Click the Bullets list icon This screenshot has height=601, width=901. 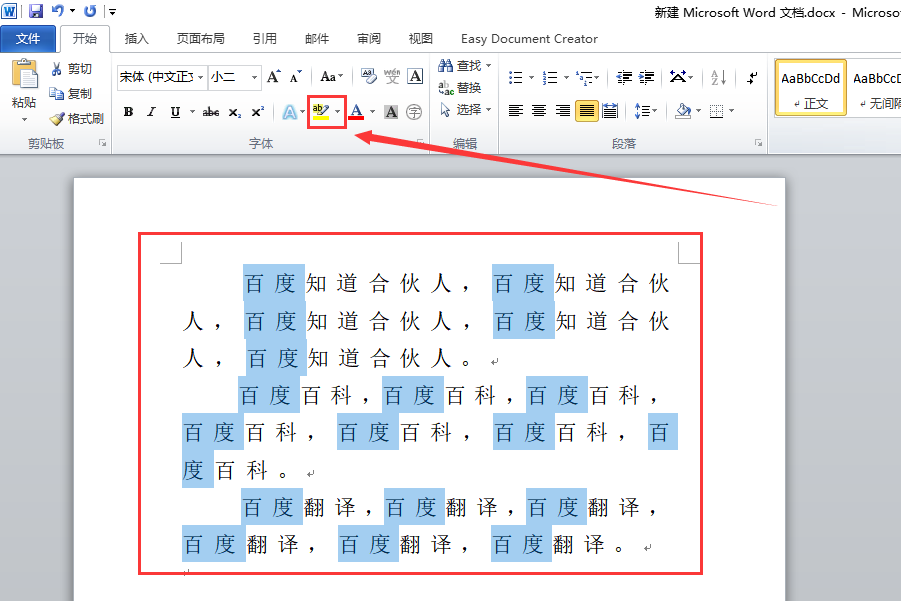coord(516,77)
